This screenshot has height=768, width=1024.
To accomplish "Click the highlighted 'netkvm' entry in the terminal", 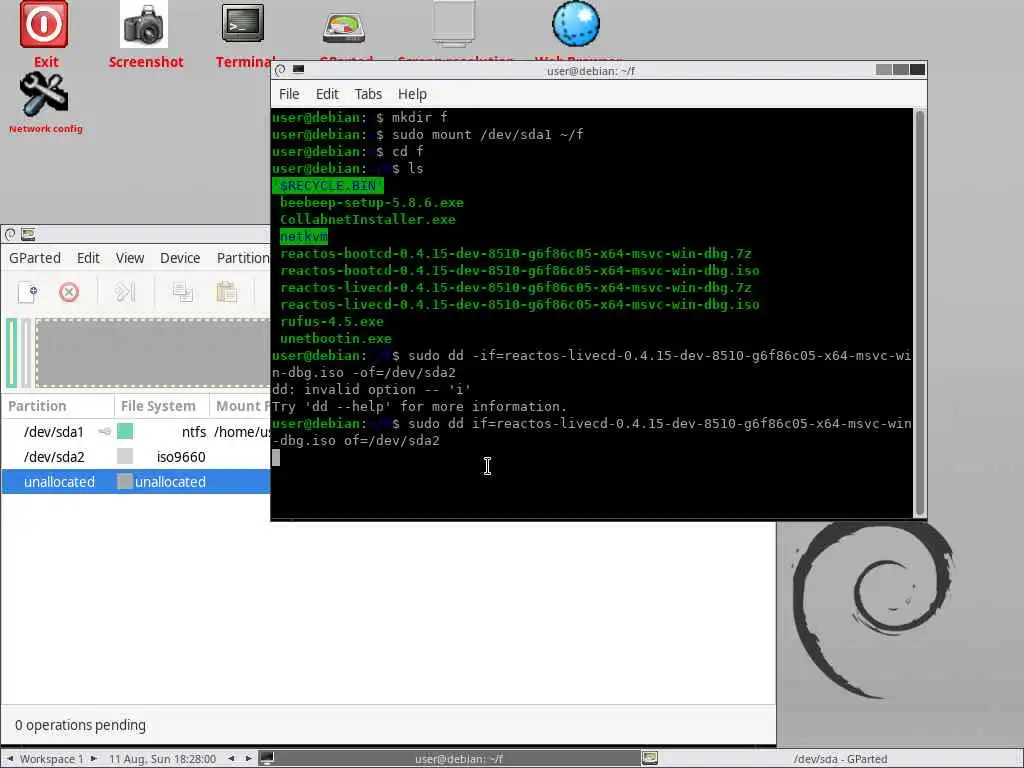I will (x=304, y=236).
